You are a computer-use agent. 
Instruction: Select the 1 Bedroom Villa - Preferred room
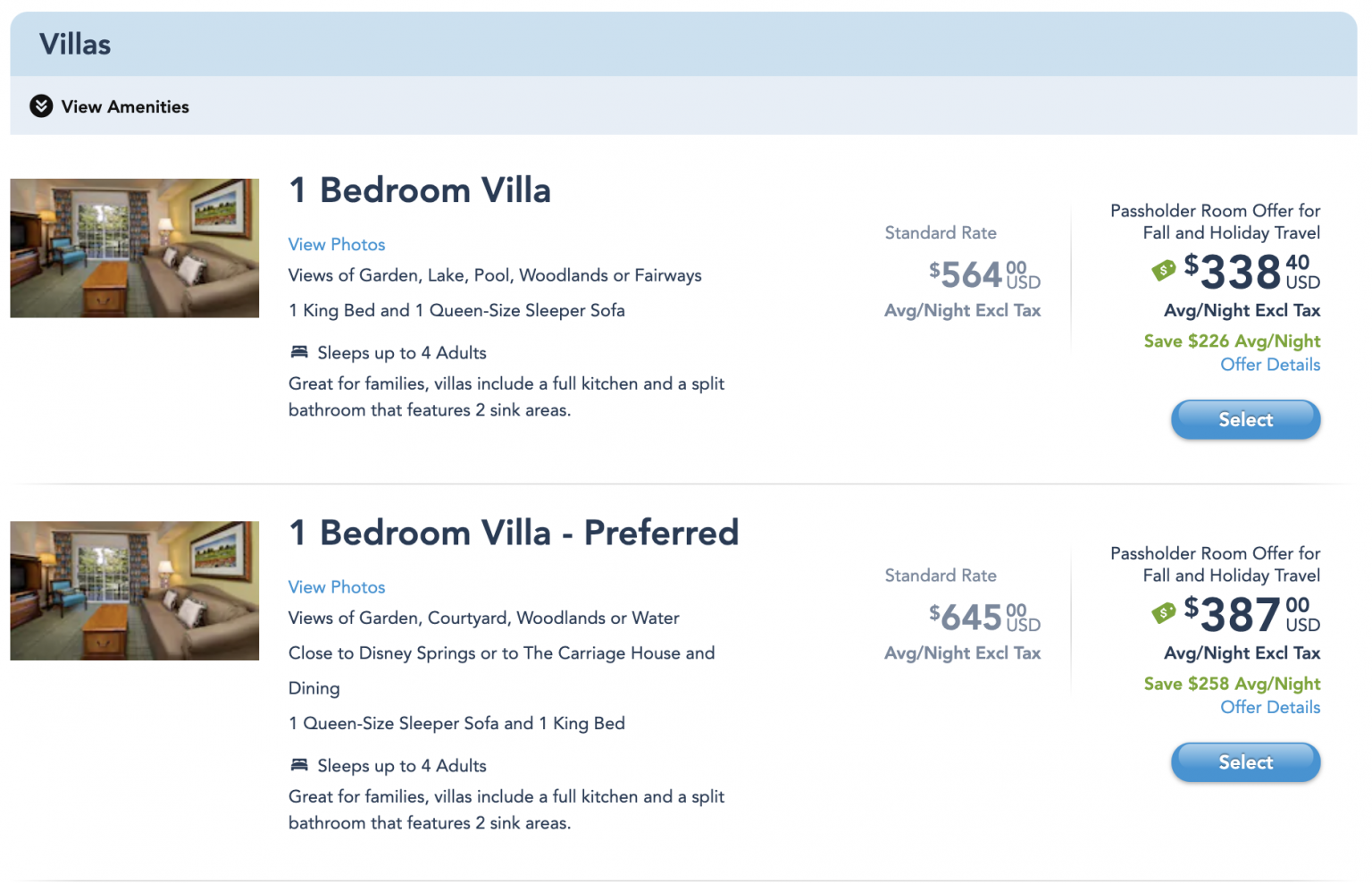pos(1245,761)
